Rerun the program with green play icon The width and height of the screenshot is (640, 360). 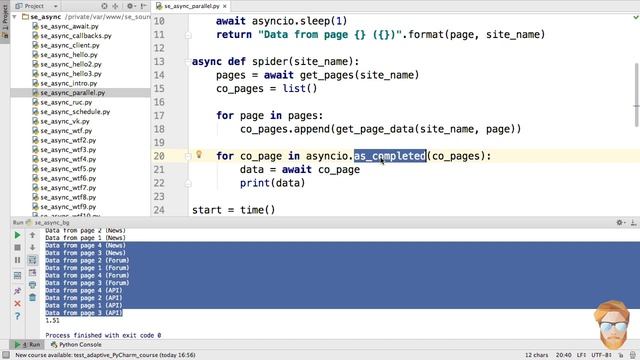point(17,235)
